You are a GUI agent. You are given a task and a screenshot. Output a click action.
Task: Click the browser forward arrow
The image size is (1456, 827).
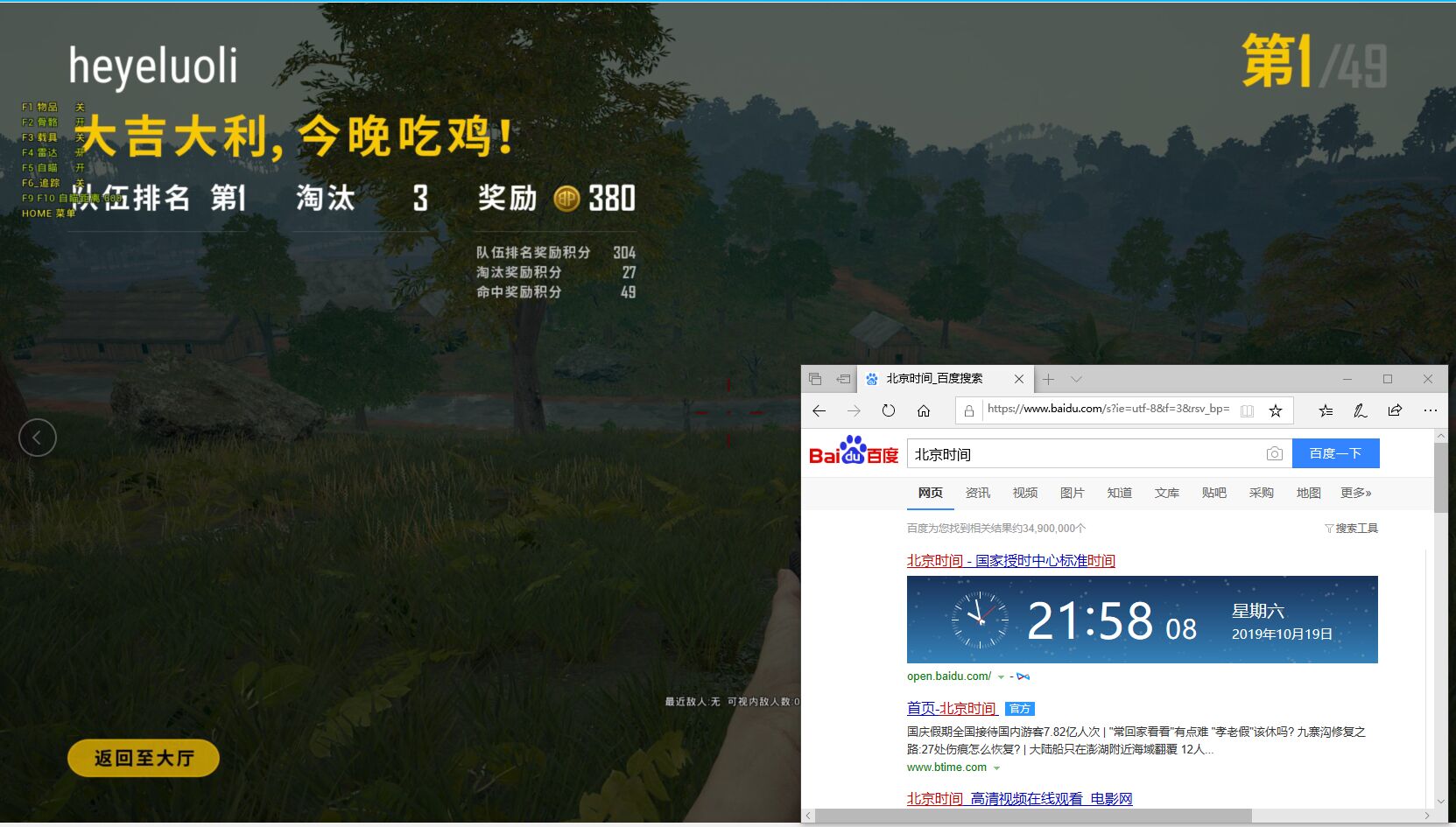point(854,410)
